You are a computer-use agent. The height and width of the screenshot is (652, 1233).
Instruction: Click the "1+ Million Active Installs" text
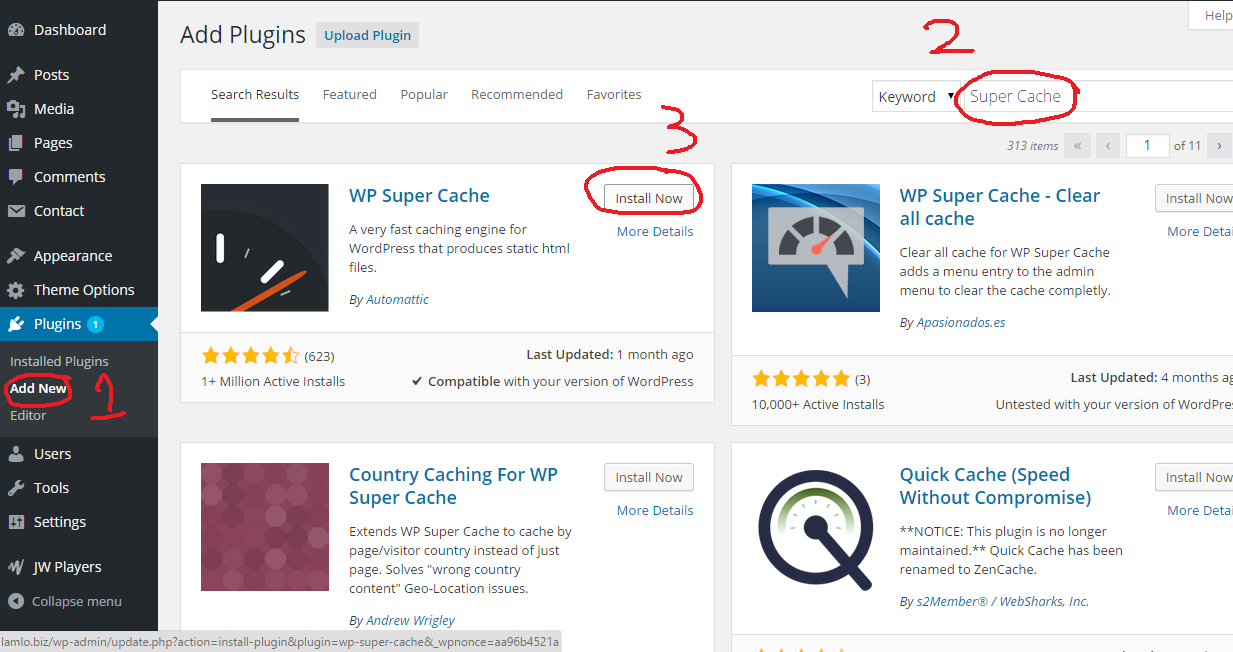[x=273, y=381]
